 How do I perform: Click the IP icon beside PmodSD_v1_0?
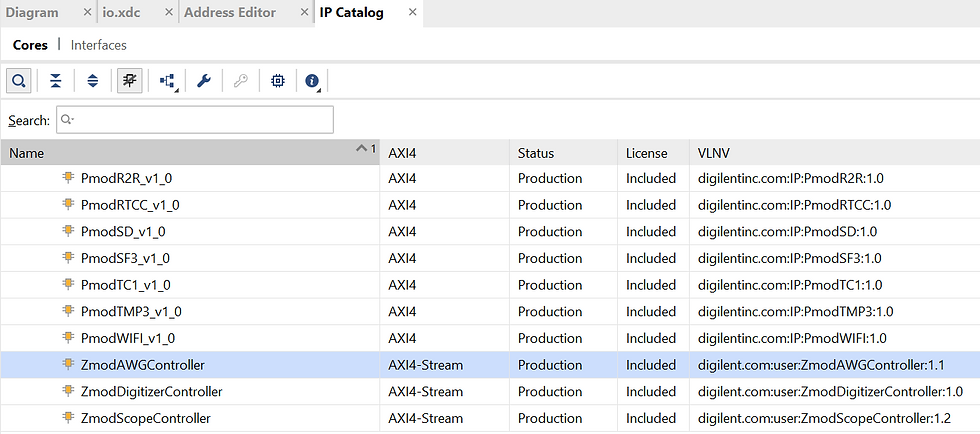tap(68, 231)
